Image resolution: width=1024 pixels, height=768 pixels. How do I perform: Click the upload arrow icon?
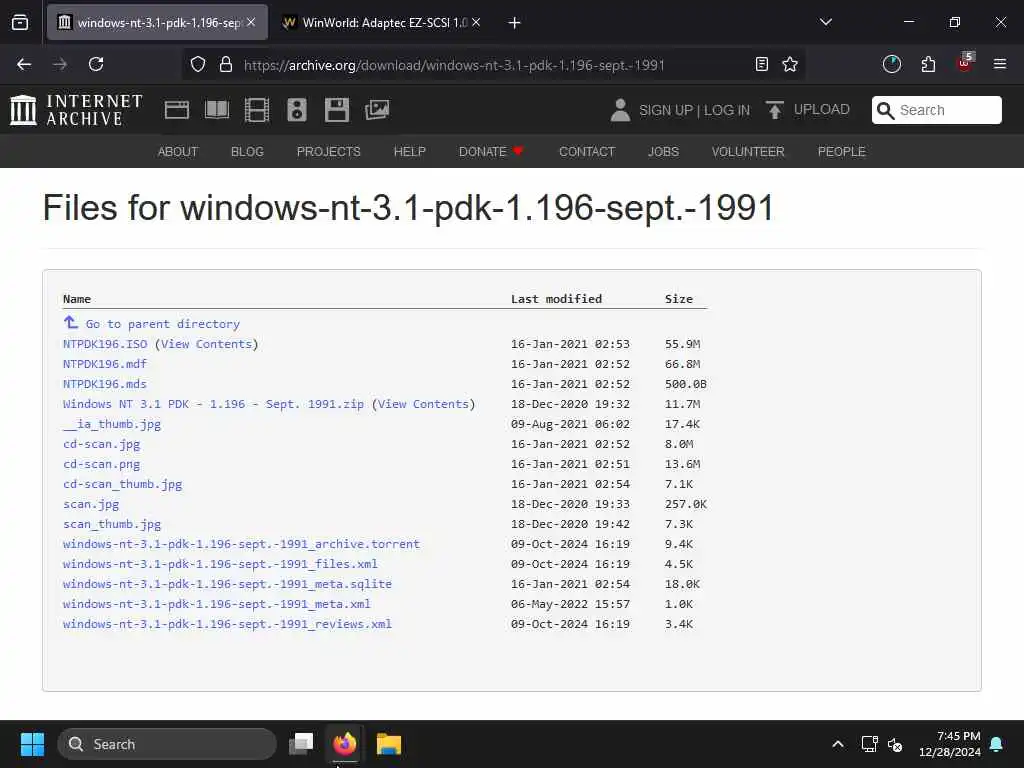point(775,110)
